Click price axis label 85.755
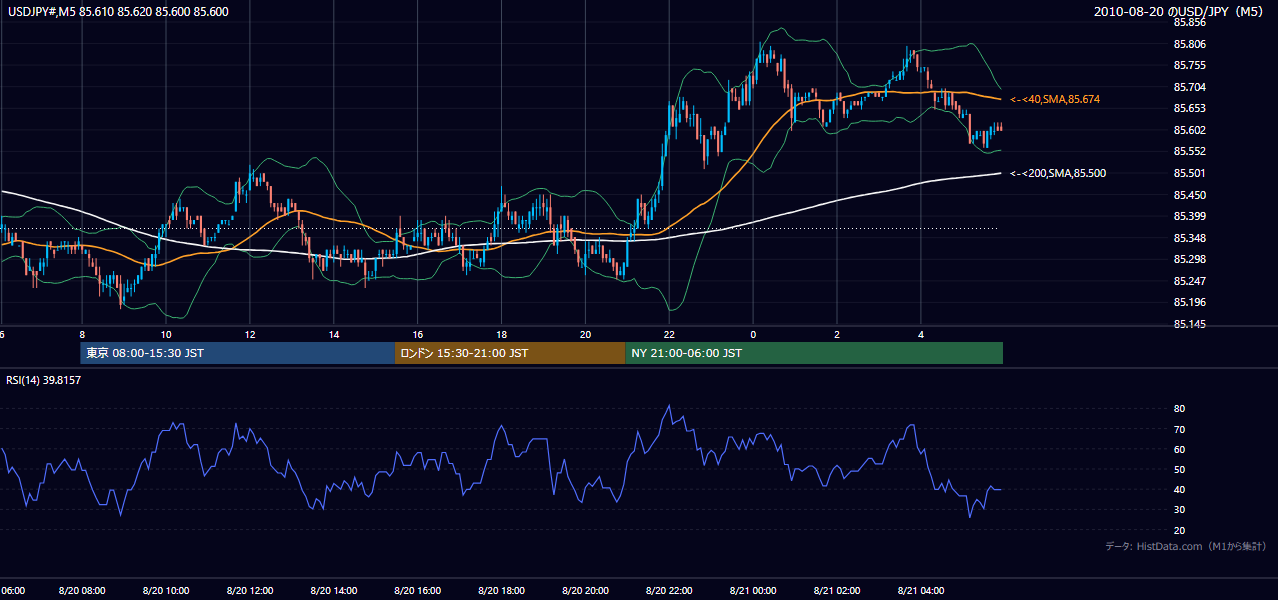The image size is (1278, 600). pos(1190,65)
